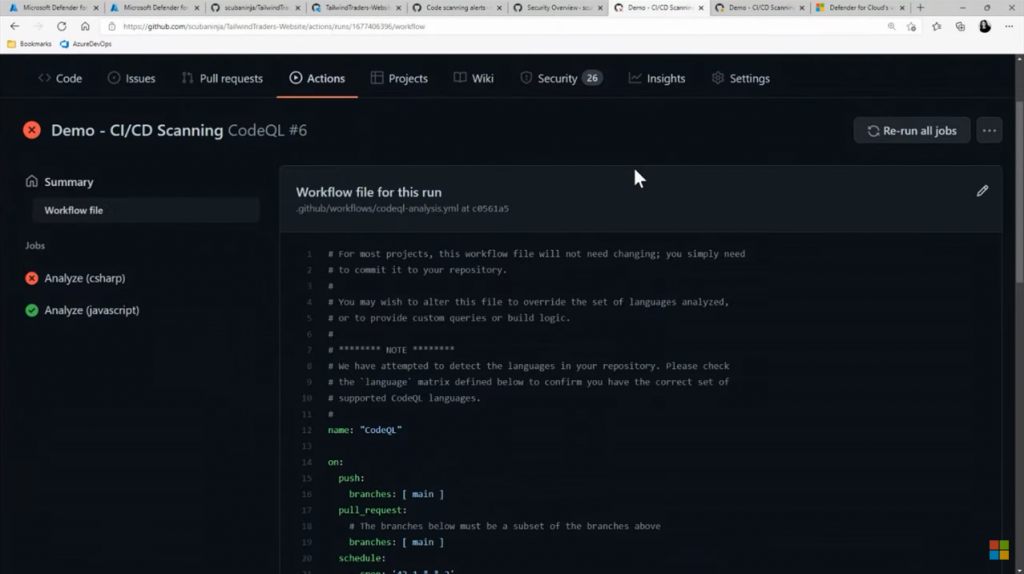The height and width of the screenshot is (574, 1024).
Task: Click the Insights graph icon
Action: [x=635, y=78]
